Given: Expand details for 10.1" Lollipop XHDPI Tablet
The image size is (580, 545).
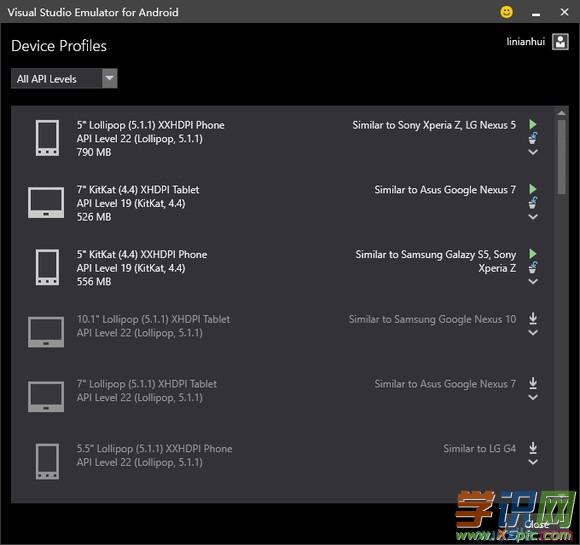Looking at the screenshot, I should click(533, 333).
